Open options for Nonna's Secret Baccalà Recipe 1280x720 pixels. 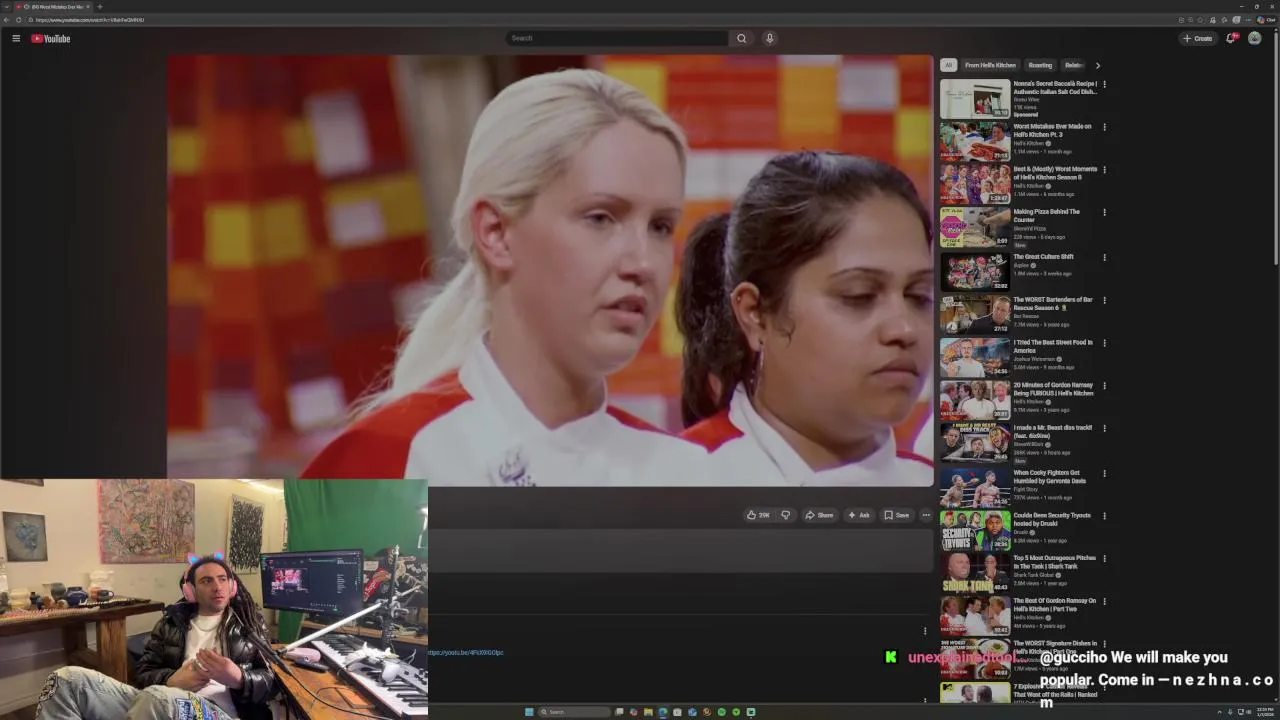click(1104, 84)
